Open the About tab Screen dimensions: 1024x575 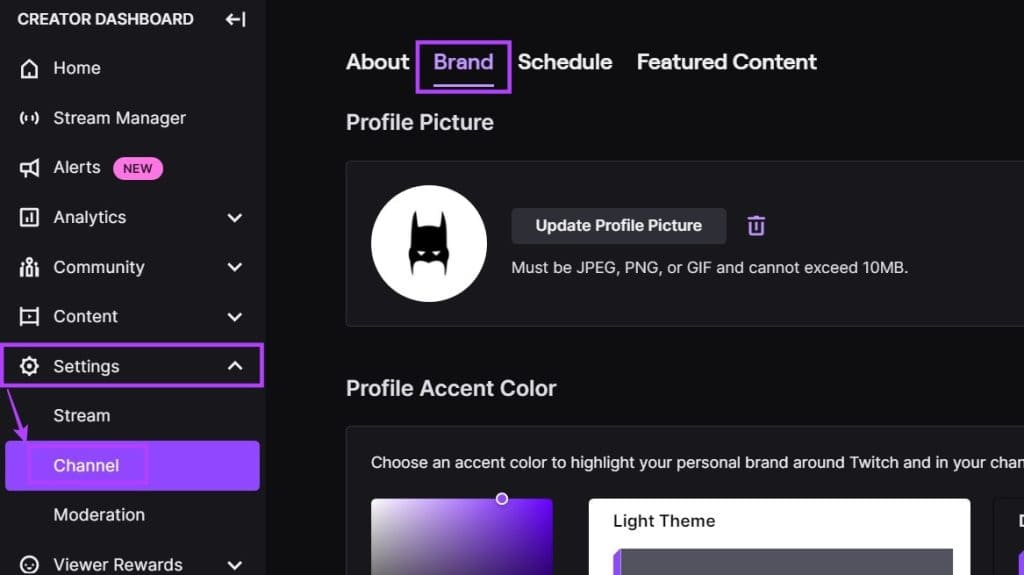[x=377, y=62]
